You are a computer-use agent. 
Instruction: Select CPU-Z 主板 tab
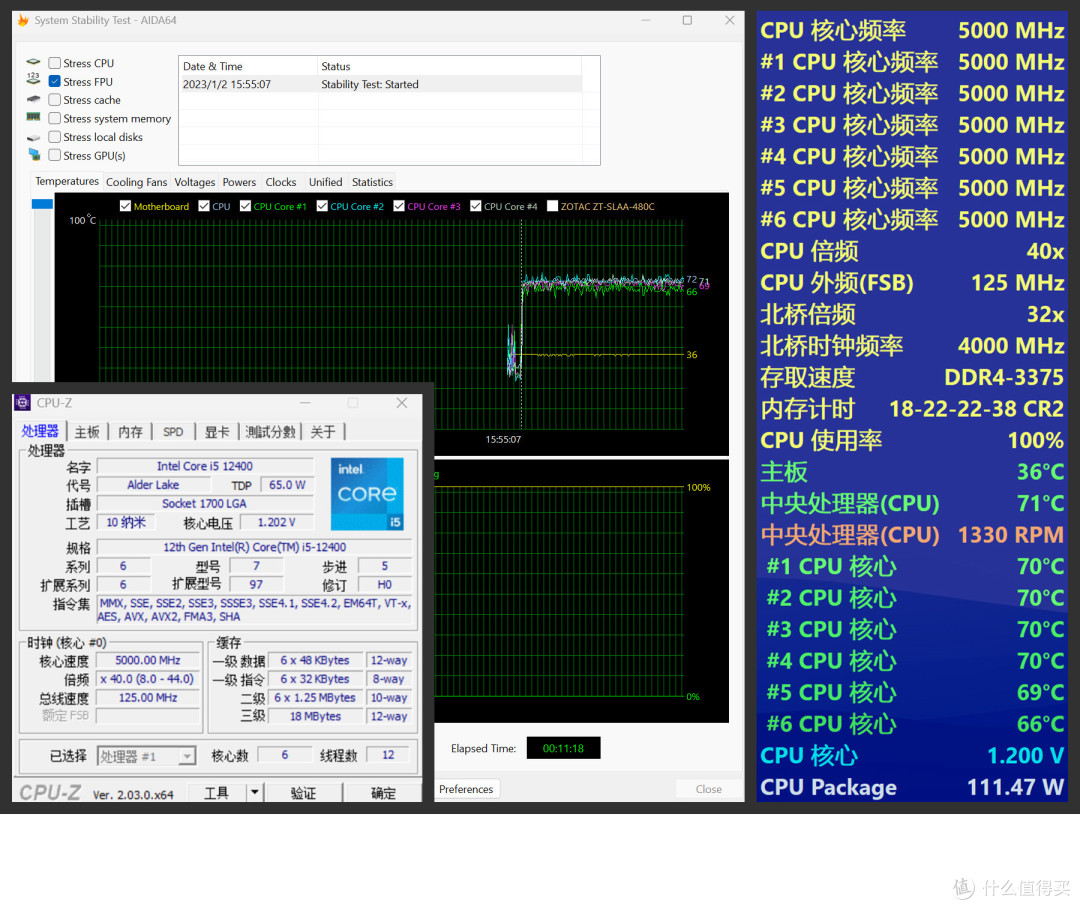[x=87, y=432]
